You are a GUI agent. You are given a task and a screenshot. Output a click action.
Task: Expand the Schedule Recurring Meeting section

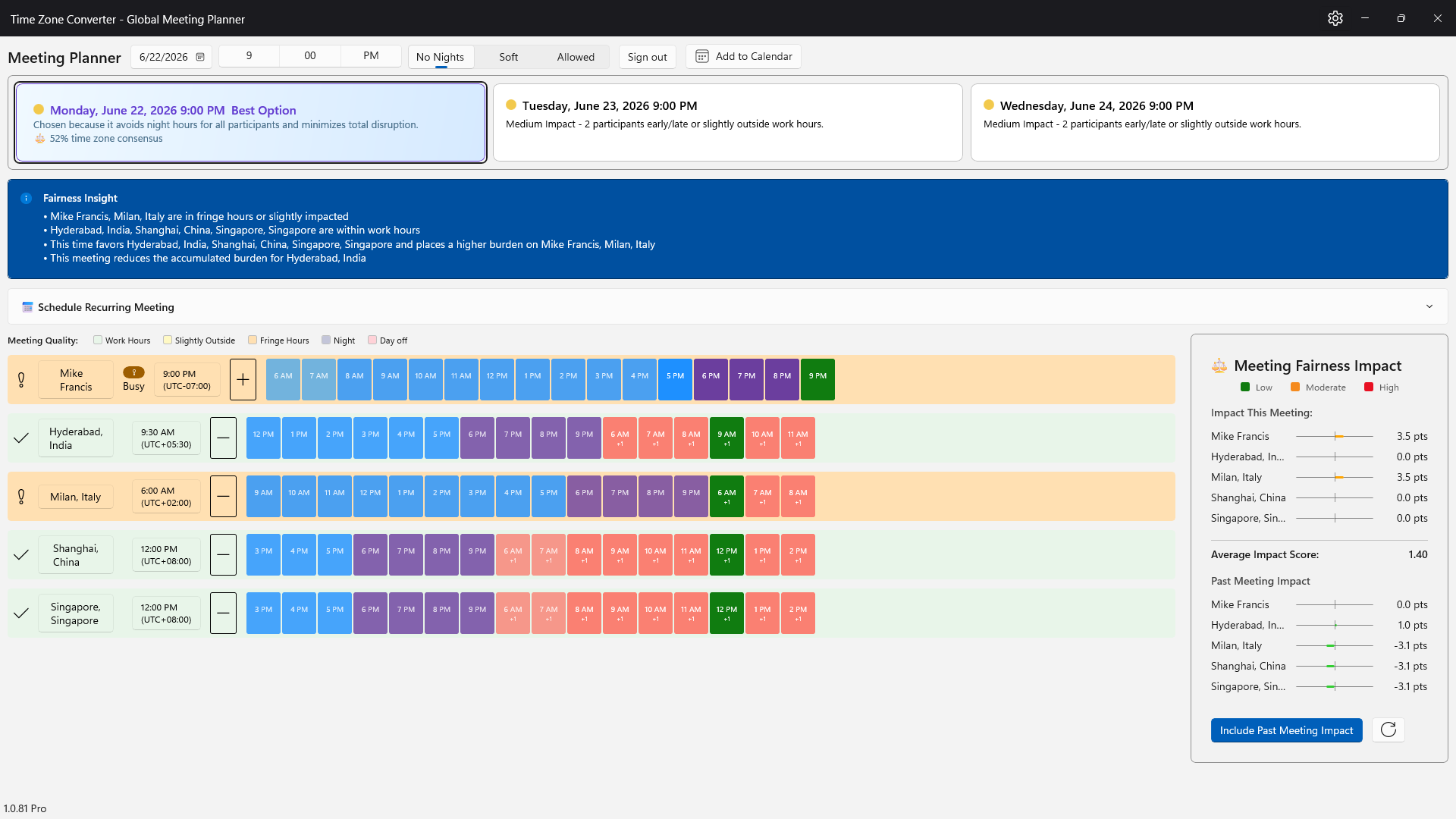click(x=1429, y=307)
